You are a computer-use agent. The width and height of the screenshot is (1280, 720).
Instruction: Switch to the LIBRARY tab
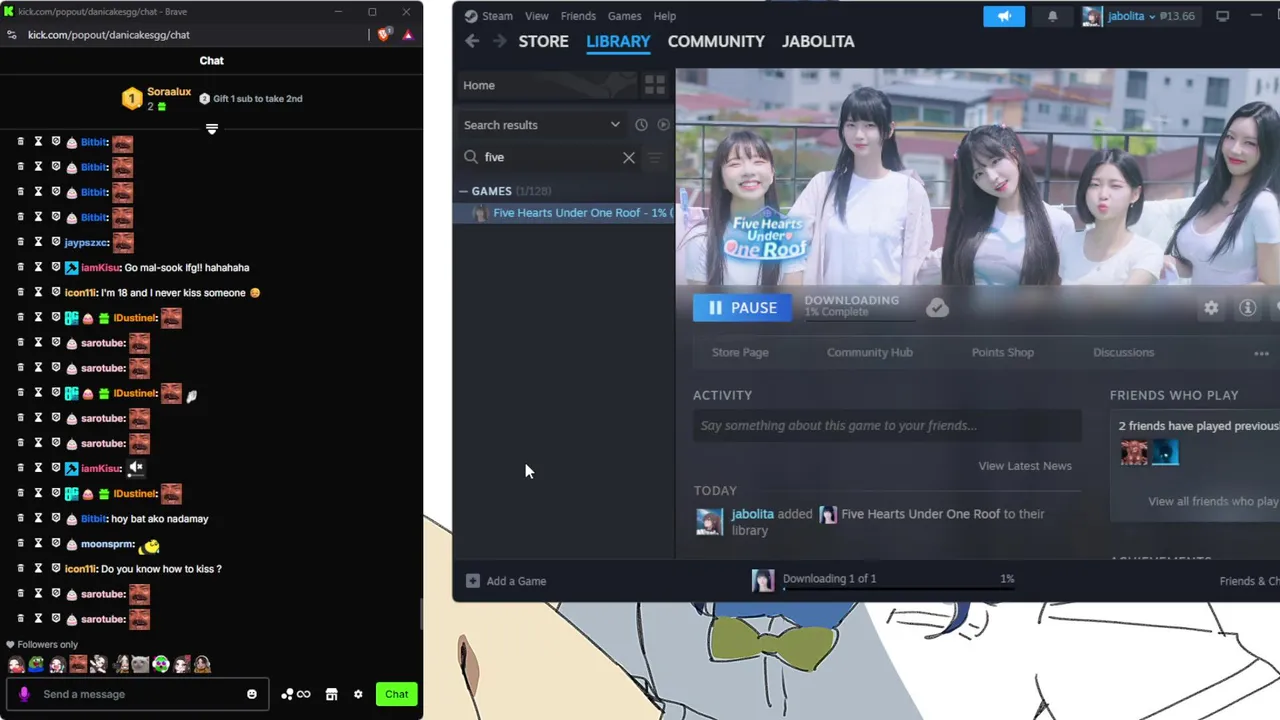coord(618,41)
